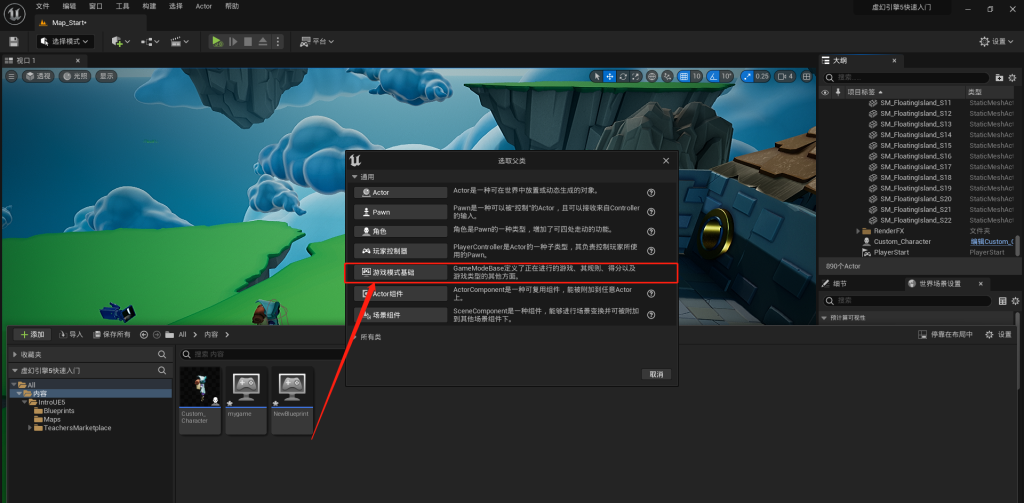Select the mygame blueprint asset
The height and width of the screenshot is (503, 1024).
point(246,400)
